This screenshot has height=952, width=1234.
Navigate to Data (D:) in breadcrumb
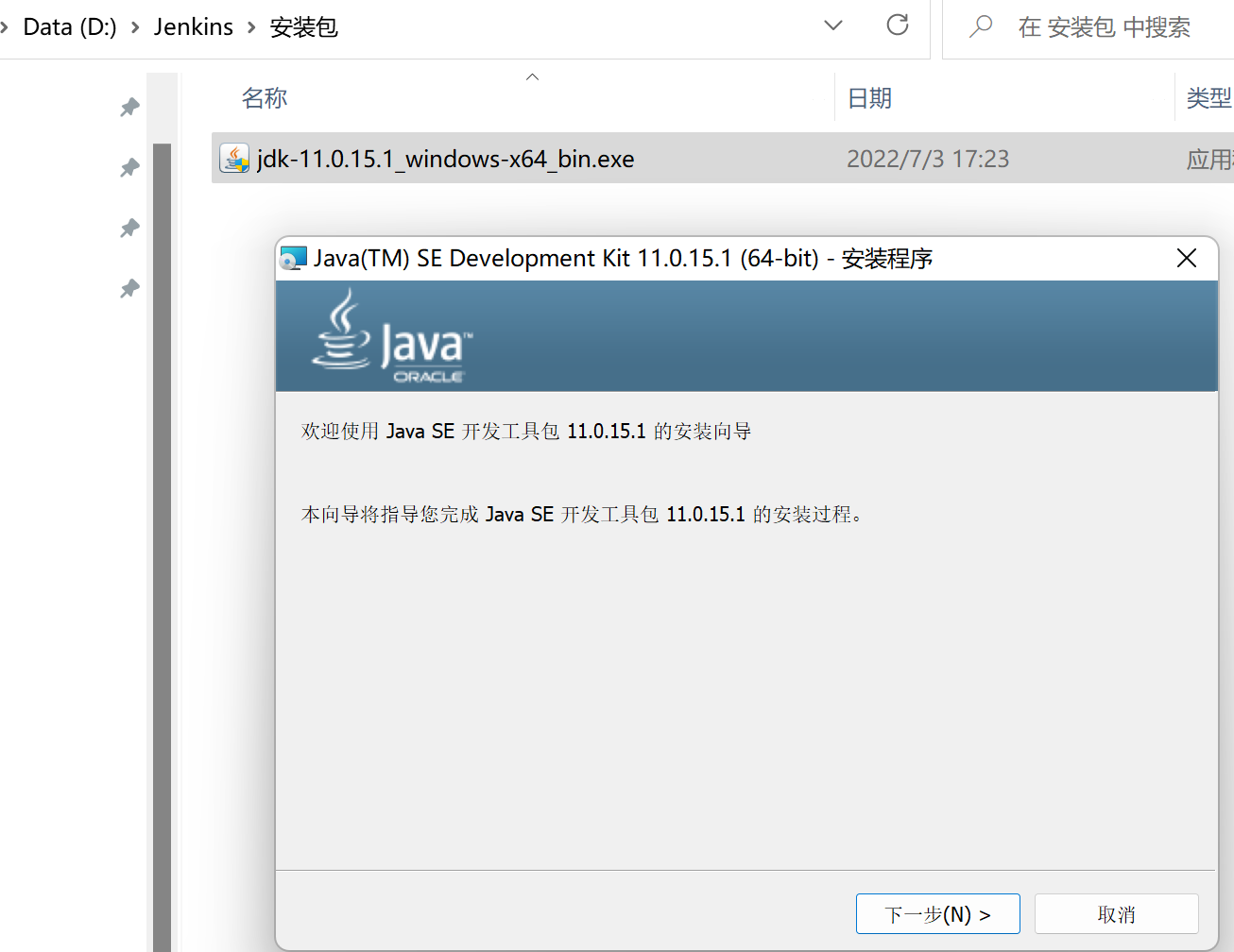pos(70,26)
